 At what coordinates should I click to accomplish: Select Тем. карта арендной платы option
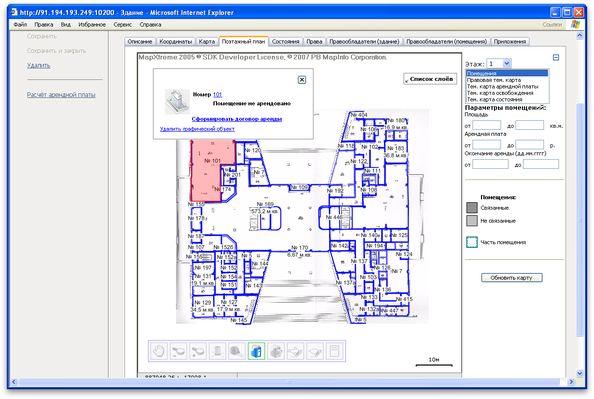click(502, 86)
